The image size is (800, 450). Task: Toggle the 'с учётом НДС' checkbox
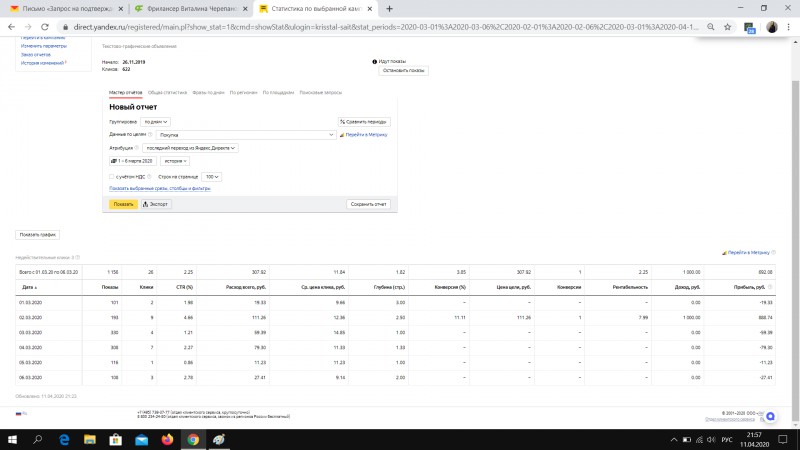[x=112, y=177]
